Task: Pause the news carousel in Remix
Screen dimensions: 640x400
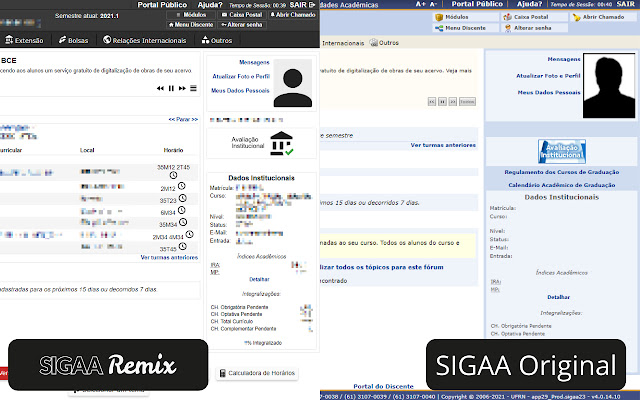Action: coord(171,88)
